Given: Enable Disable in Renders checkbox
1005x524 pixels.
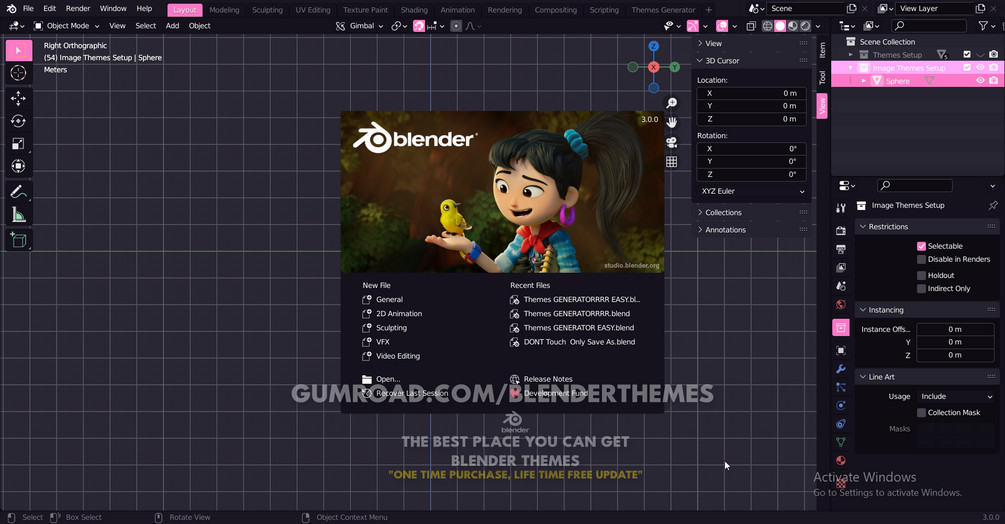Looking at the screenshot, I should click(x=921, y=259).
